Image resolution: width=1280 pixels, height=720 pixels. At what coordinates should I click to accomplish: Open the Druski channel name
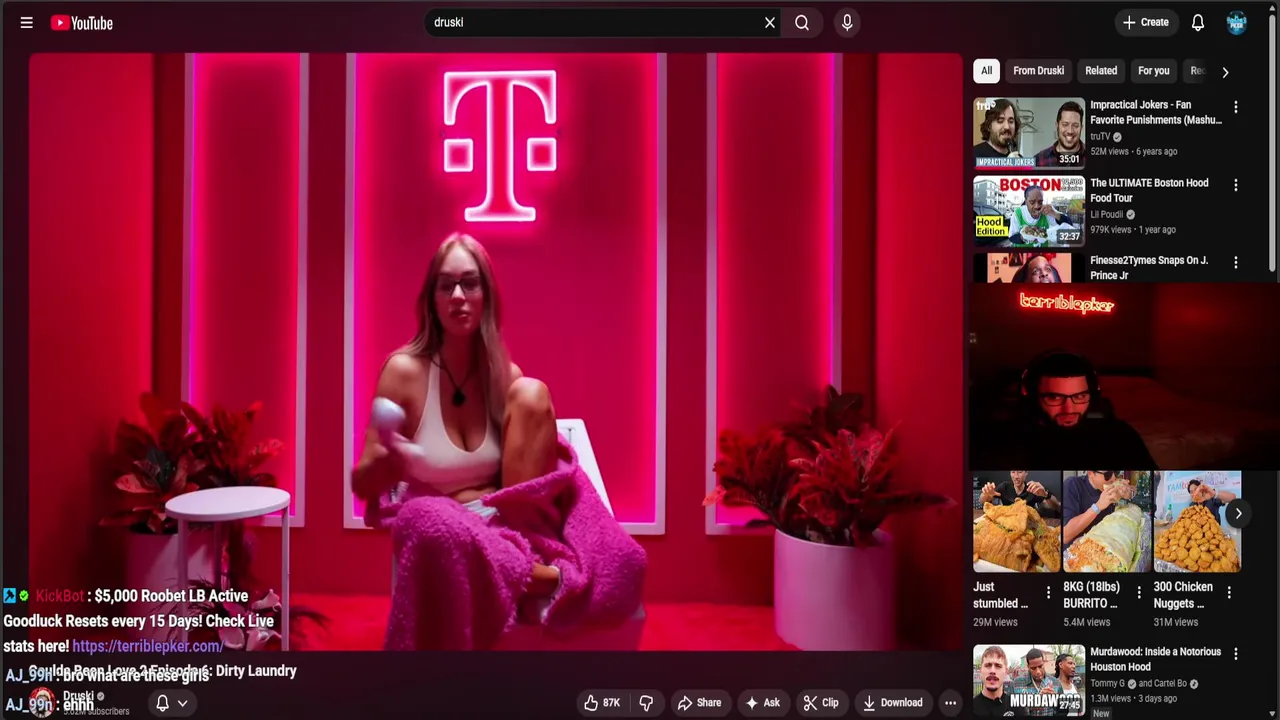point(78,696)
